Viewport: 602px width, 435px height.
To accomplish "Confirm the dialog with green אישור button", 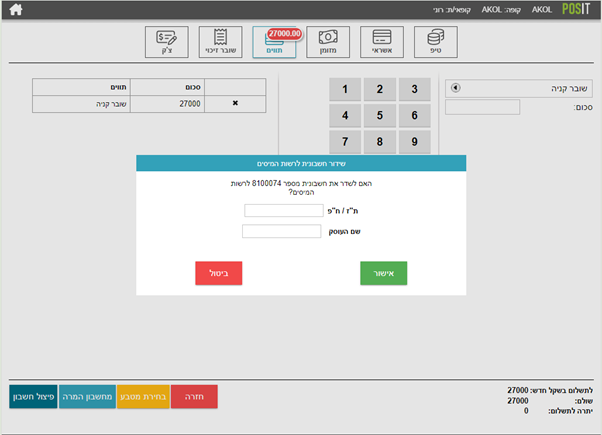I will pyautogui.click(x=383, y=273).
